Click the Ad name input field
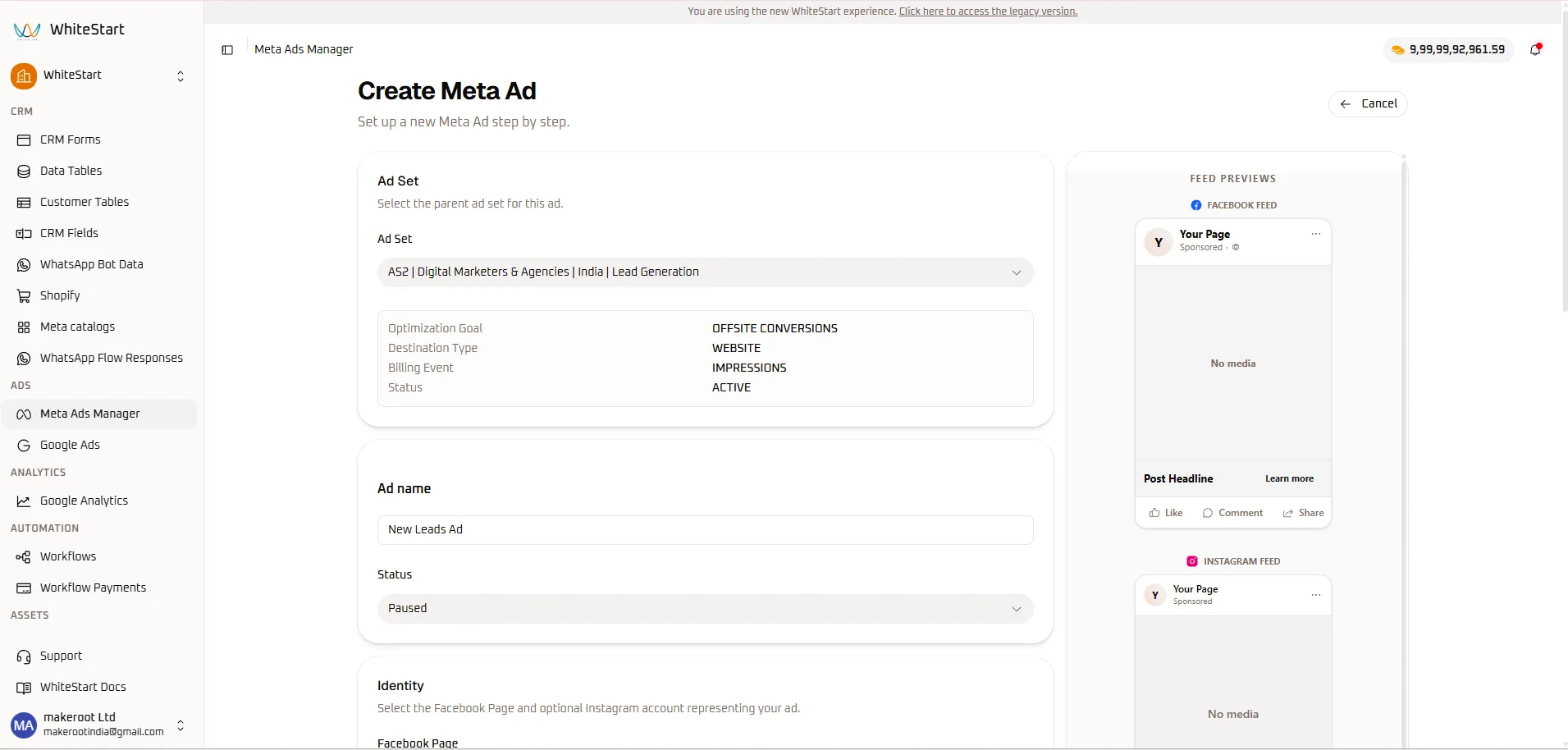Image resolution: width=1568 pixels, height=750 pixels. pos(705,530)
